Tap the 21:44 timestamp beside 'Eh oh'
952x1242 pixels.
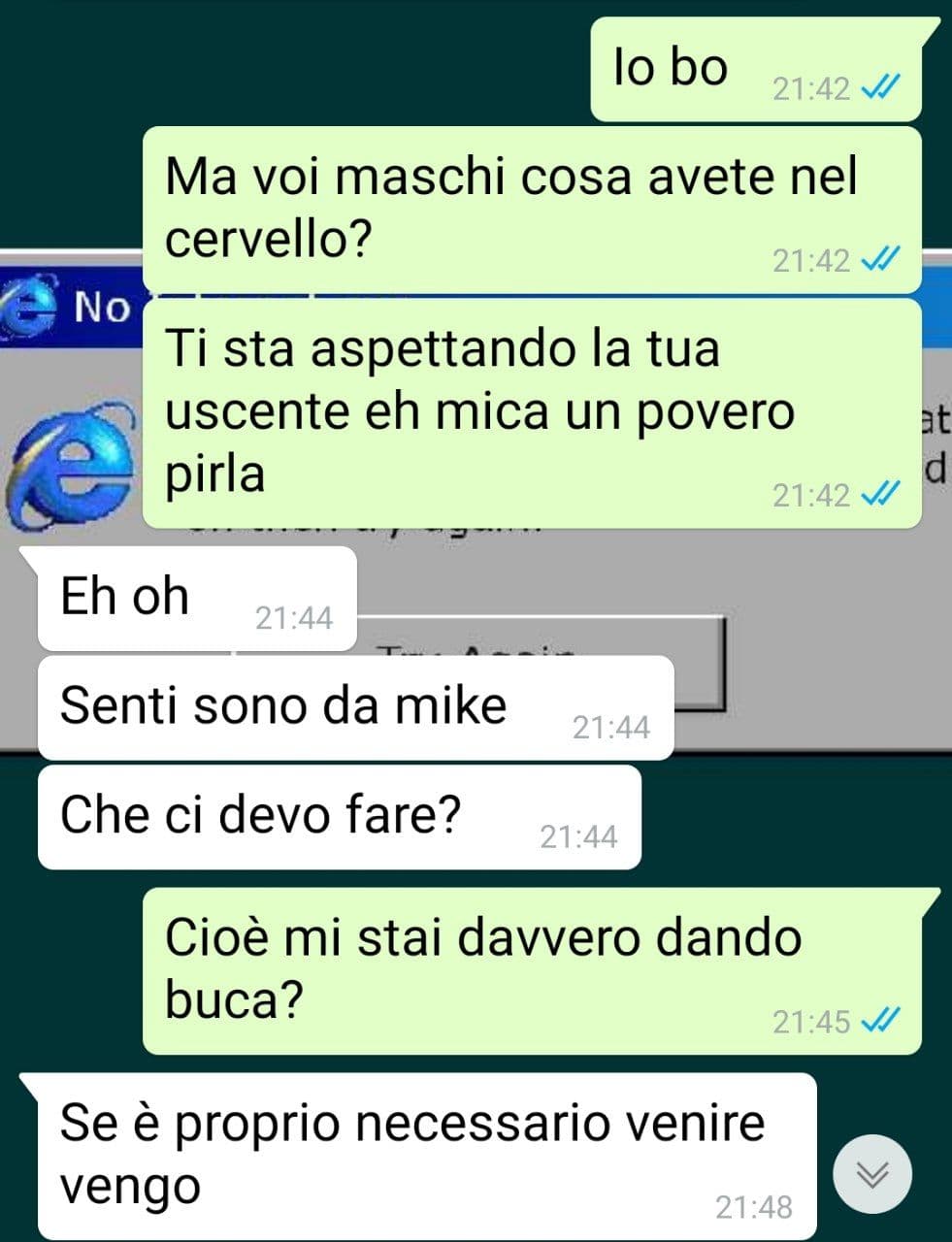[294, 618]
